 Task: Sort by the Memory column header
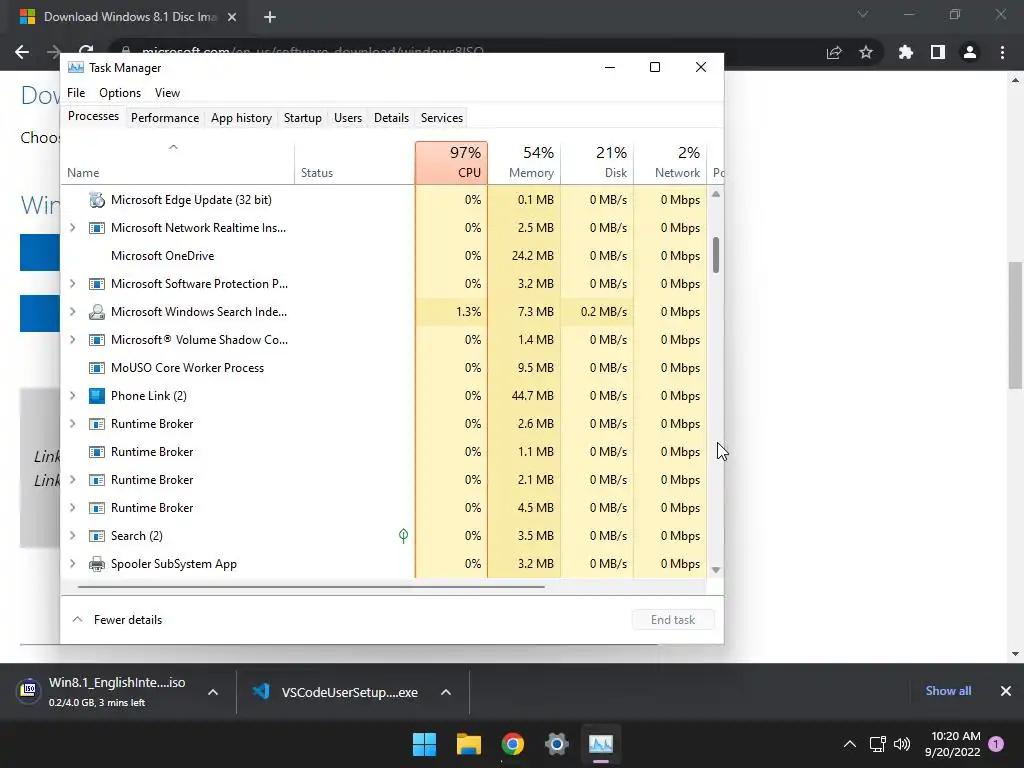click(524, 163)
